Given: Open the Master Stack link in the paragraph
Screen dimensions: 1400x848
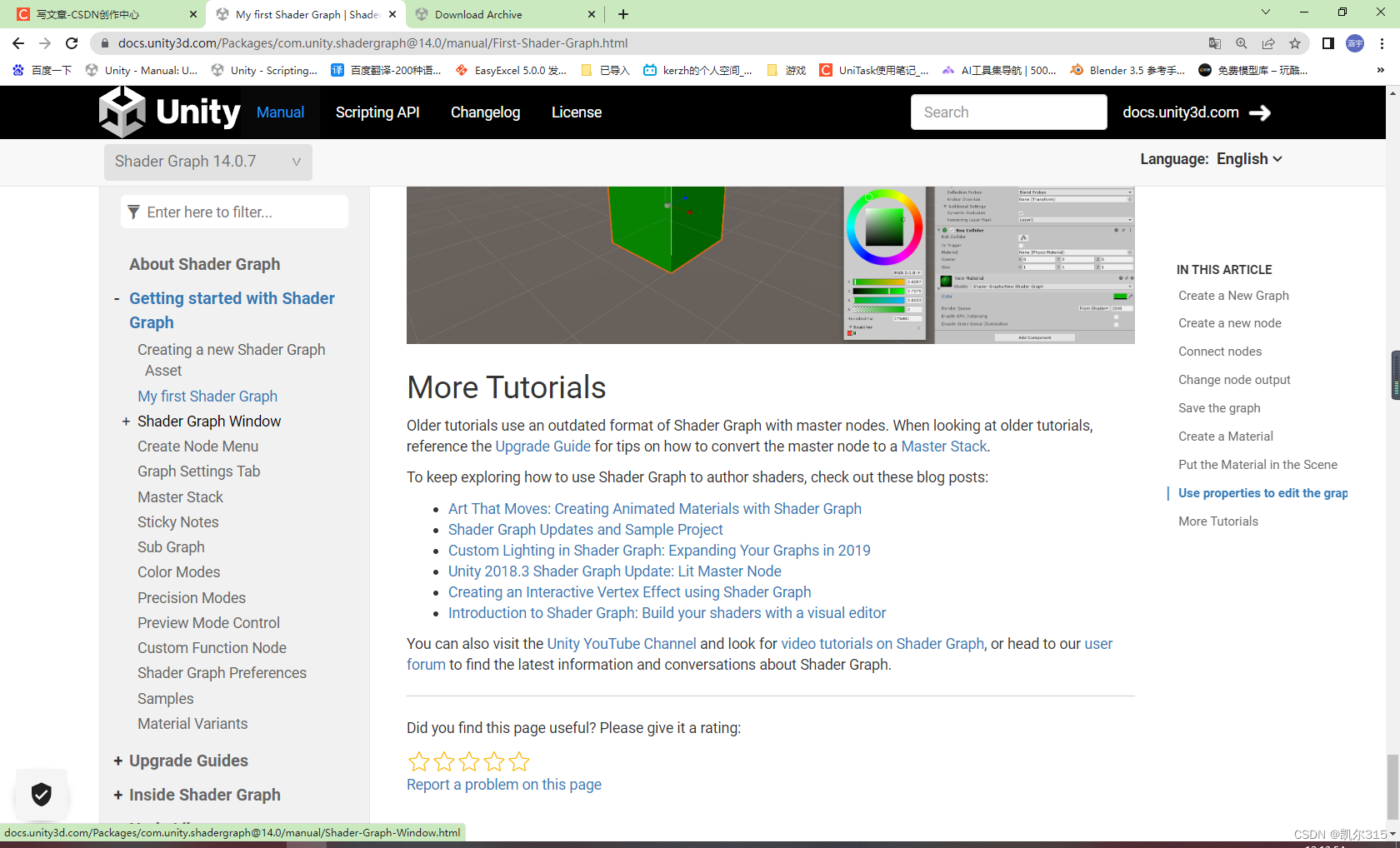Looking at the screenshot, I should click(943, 446).
